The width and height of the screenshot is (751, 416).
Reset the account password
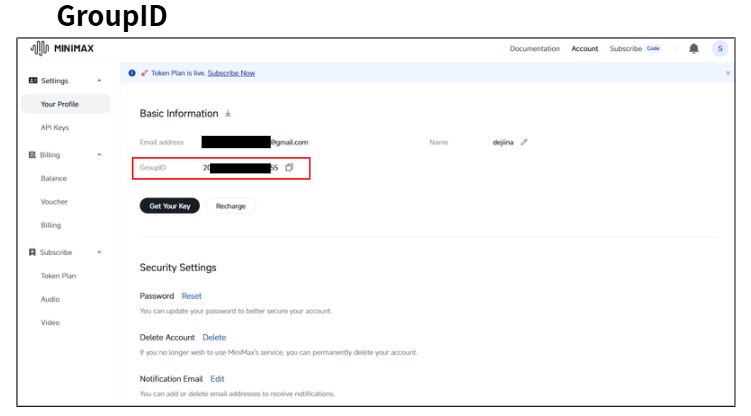(192, 296)
